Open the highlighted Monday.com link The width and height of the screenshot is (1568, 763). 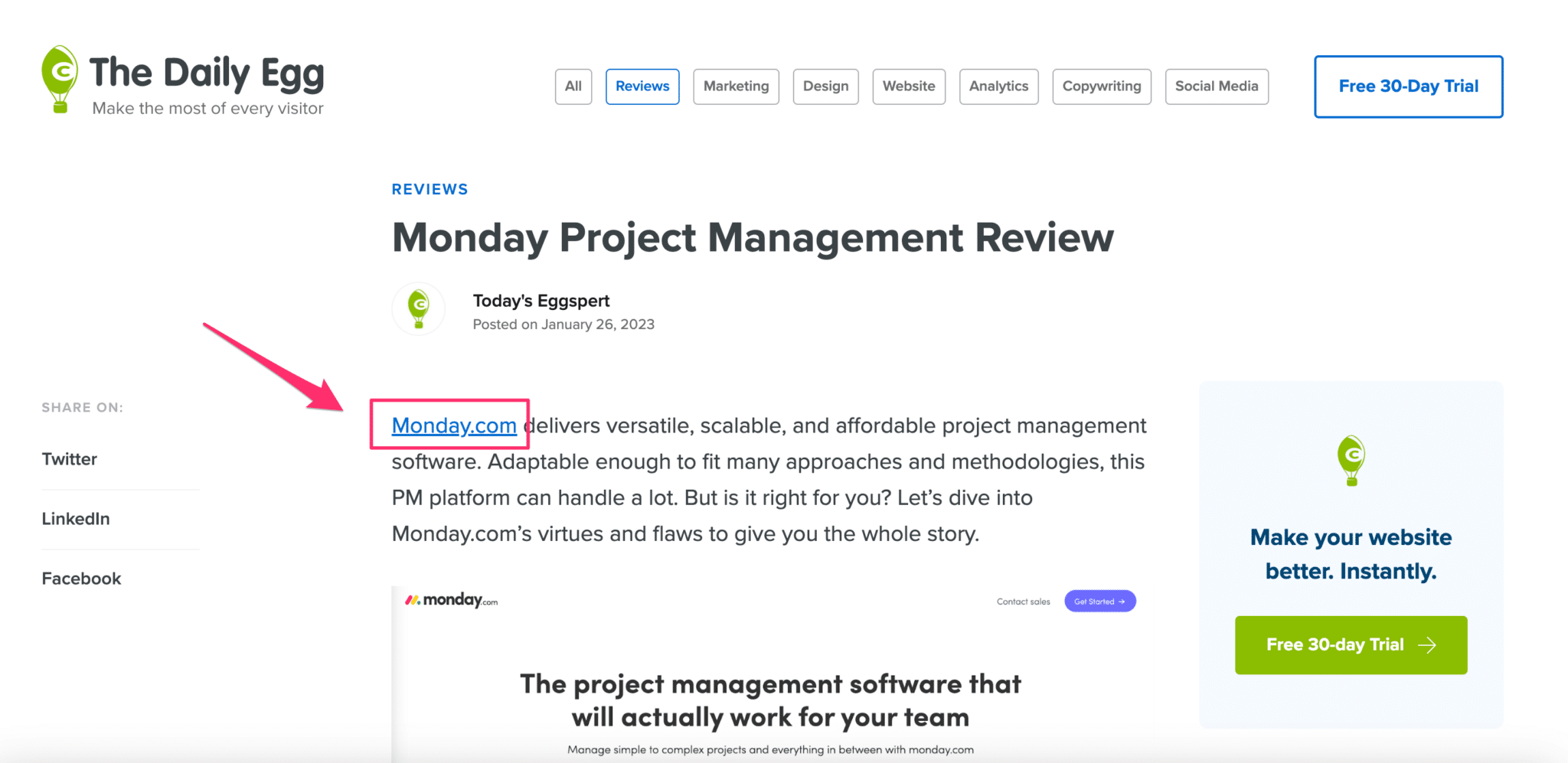point(453,426)
